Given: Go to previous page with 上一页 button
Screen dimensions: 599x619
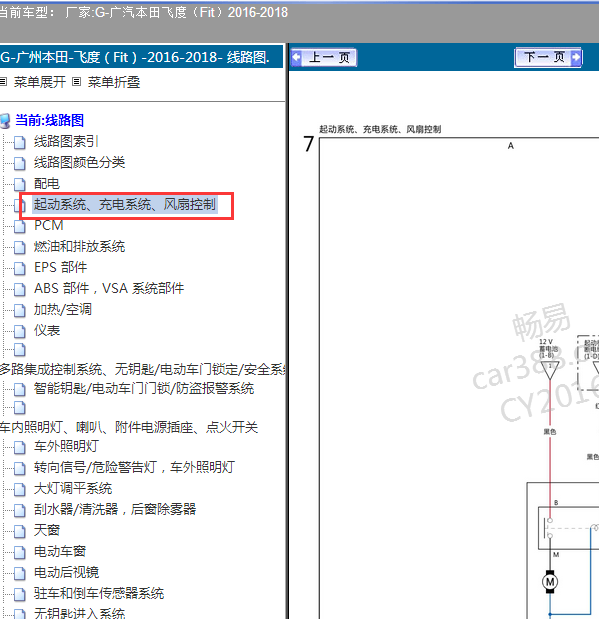Looking at the screenshot, I should (x=324, y=58).
